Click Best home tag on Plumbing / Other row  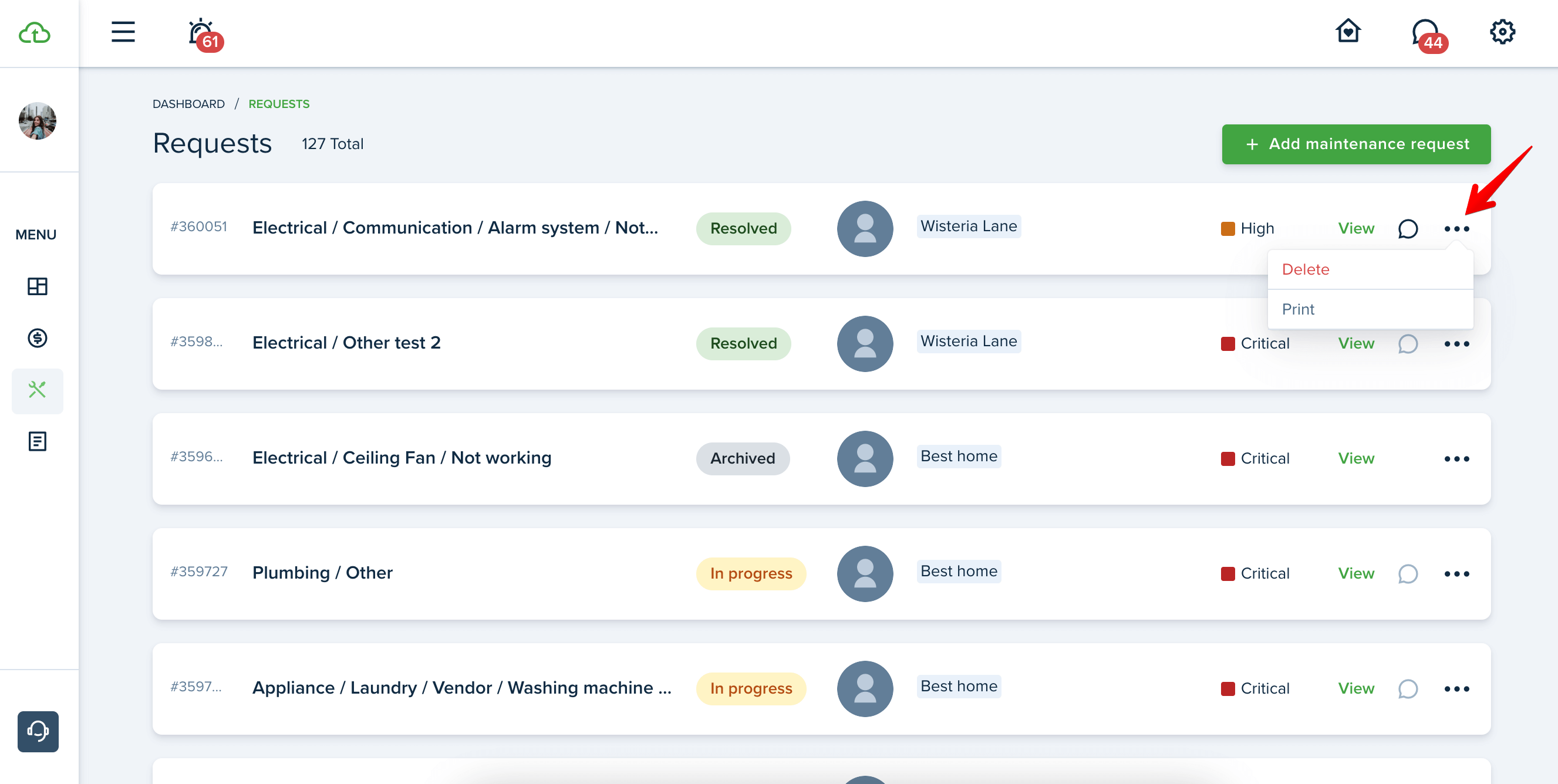pyautogui.click(x=959, y=570)
